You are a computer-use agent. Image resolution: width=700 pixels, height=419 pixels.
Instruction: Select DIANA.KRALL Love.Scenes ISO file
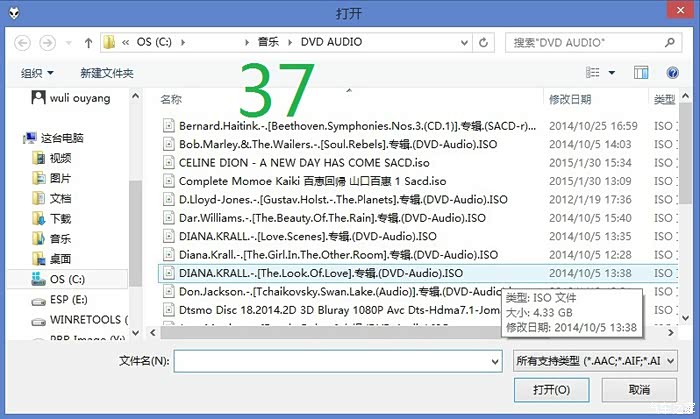point(308,236)
